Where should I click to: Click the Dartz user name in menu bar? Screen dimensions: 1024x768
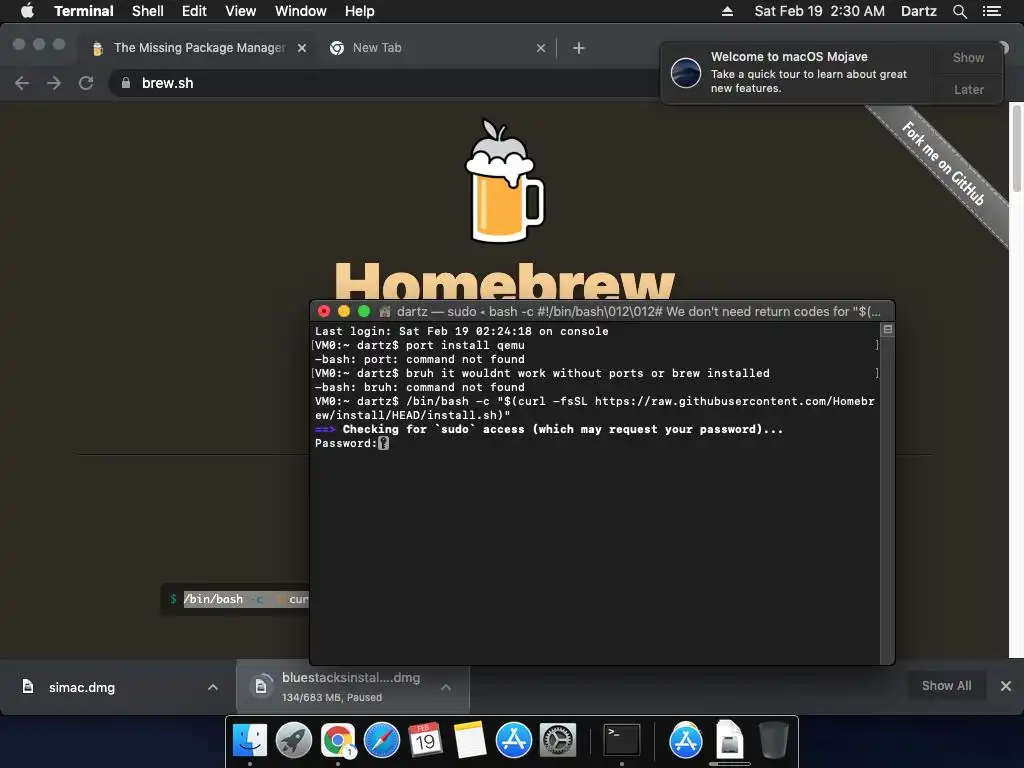click(919, 11)
